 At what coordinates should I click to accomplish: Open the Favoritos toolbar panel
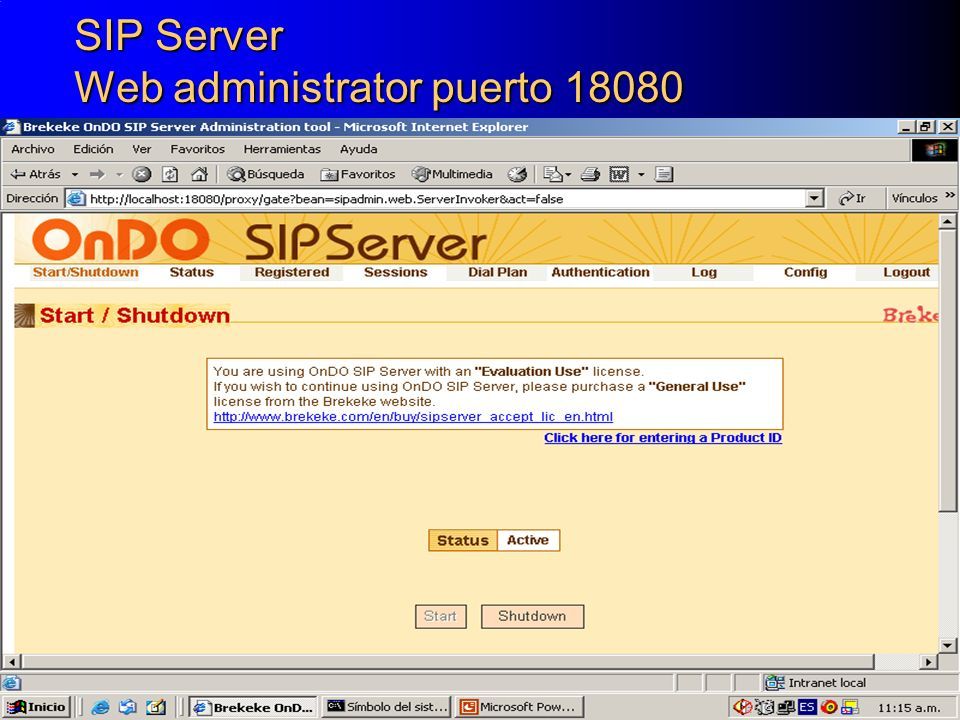pos(358,174)
